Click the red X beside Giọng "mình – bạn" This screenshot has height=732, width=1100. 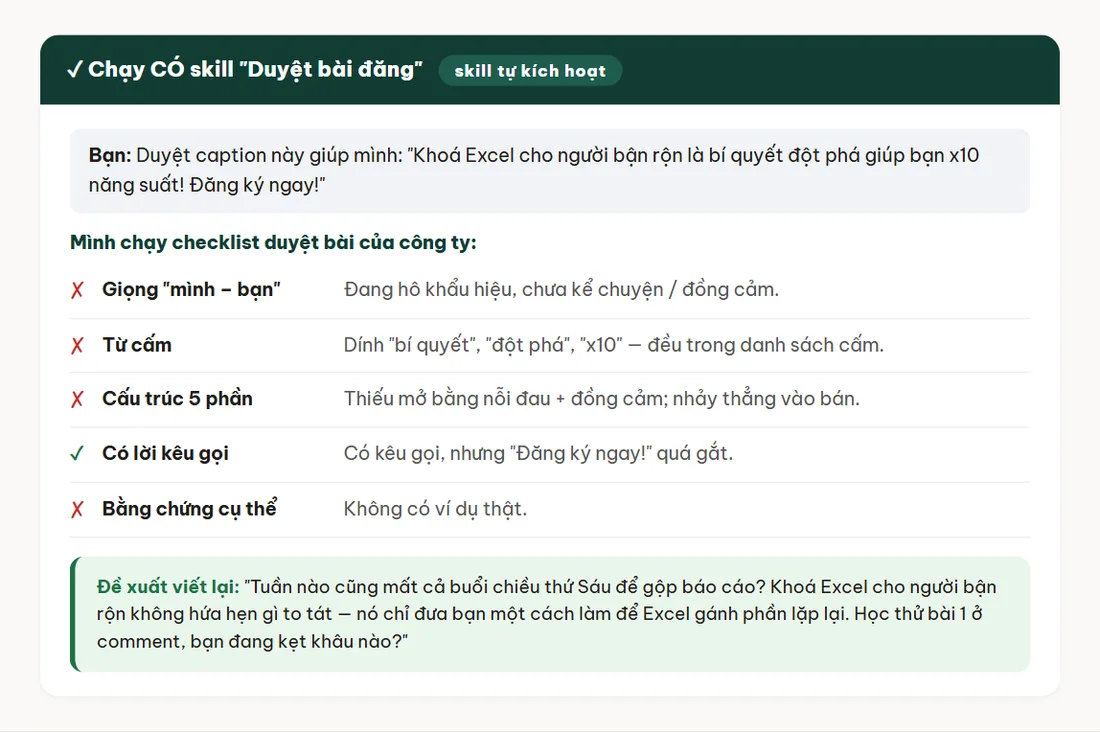click(77, 290)
